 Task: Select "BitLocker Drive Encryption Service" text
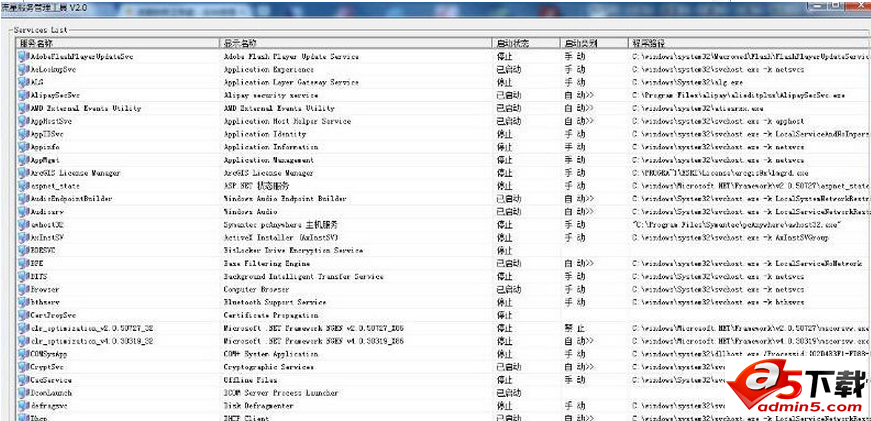point(293,251)
